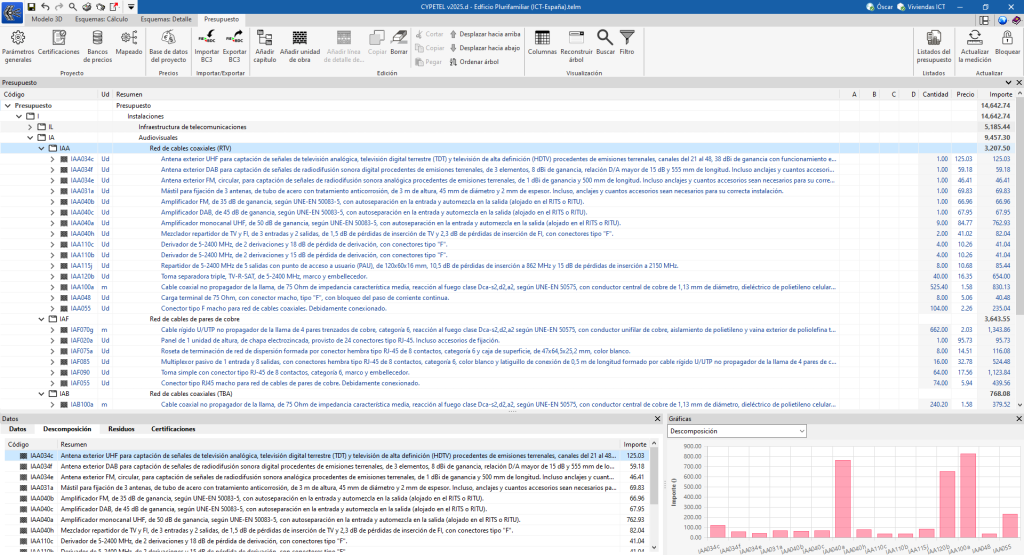
Task: Collapse the IAA chapter node
Action: point(41,148)
